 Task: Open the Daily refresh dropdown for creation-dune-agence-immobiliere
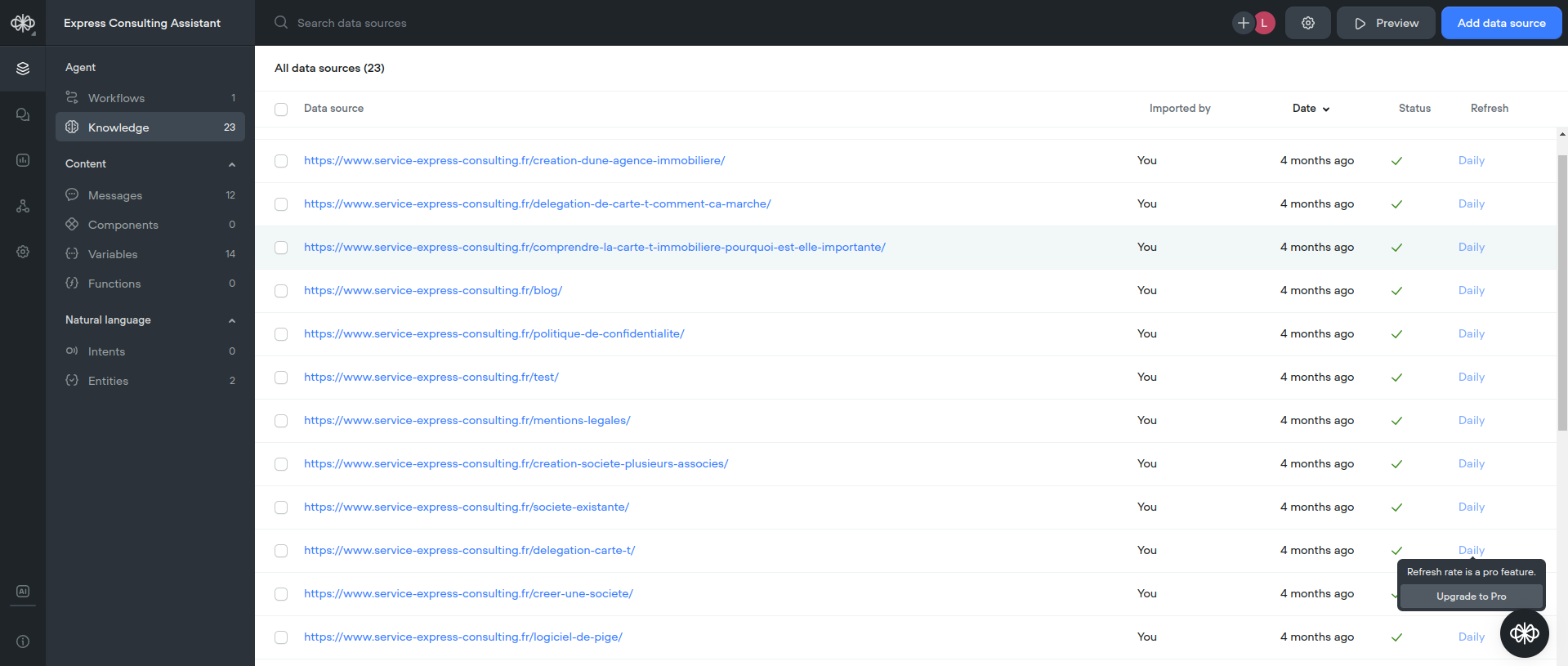1471,160
